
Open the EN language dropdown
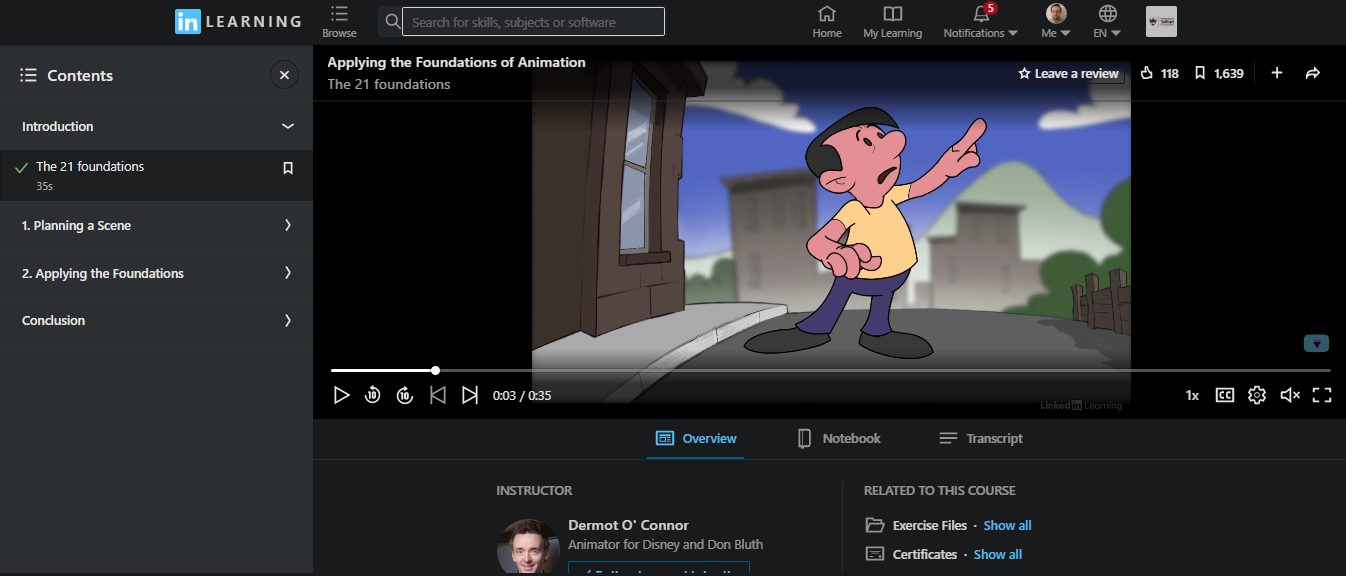(x=1107, y=21)
